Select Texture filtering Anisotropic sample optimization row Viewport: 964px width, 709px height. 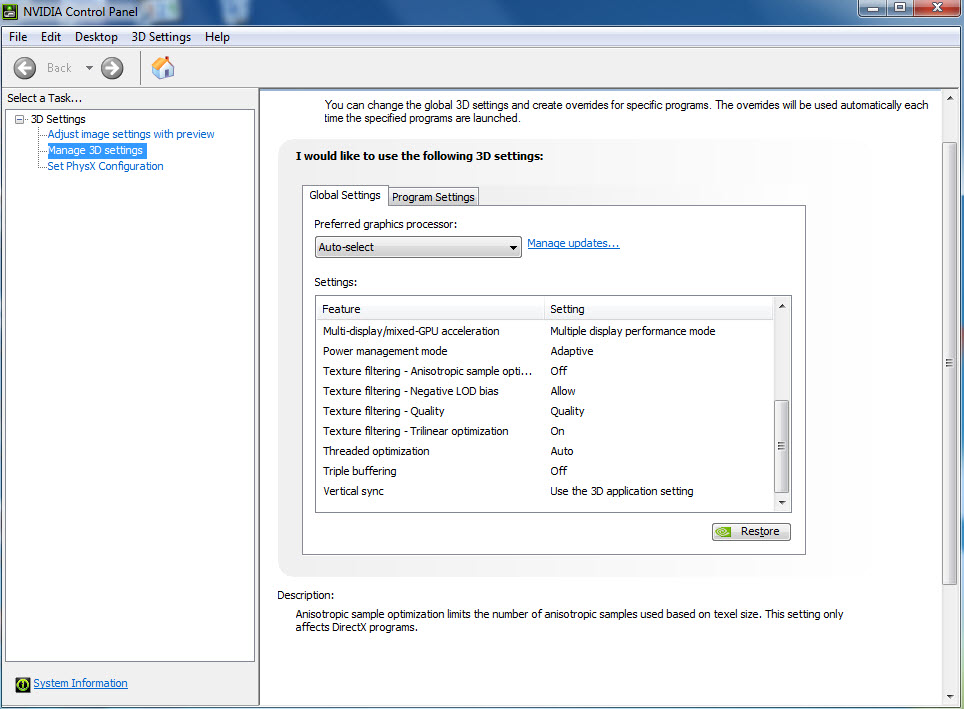click(545, 371)
